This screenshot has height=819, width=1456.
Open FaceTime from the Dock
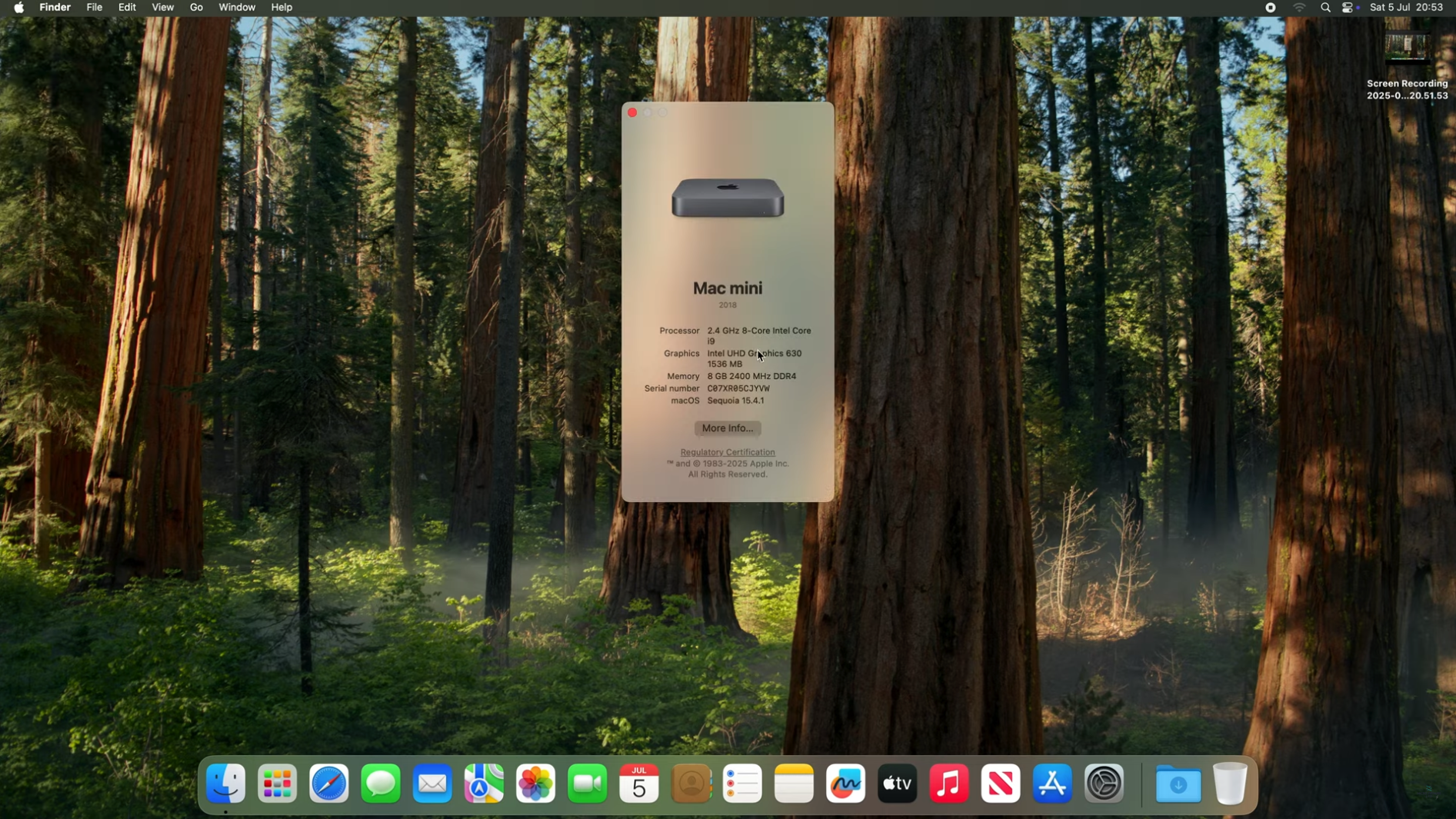(588, 784)
